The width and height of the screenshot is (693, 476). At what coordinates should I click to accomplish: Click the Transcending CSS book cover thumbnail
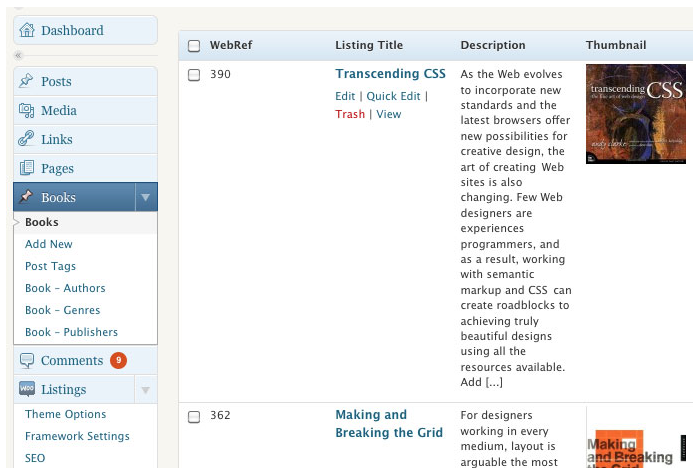point(636,114)
